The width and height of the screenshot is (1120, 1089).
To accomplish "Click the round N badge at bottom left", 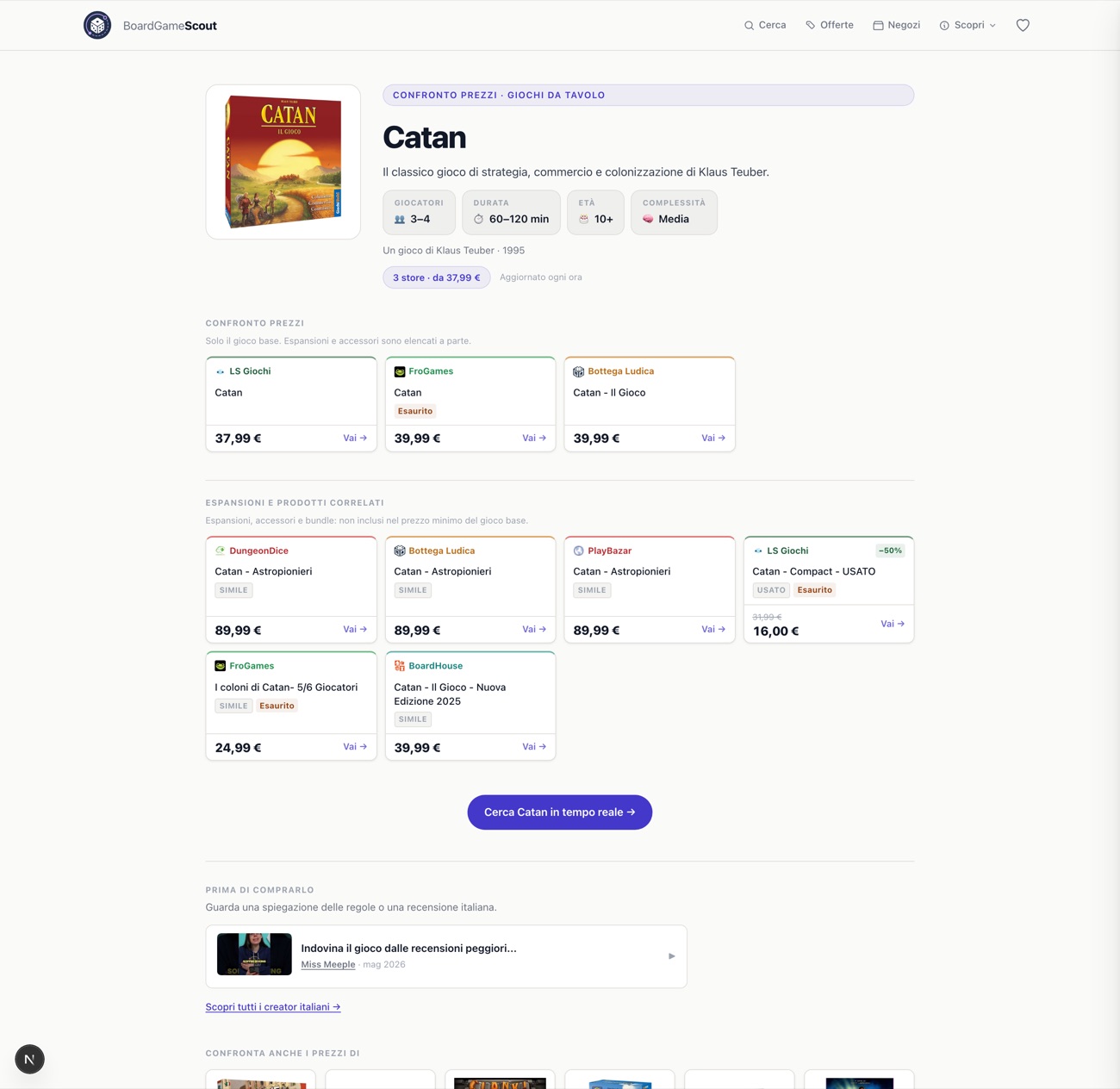I will [x=29, y=1059].
